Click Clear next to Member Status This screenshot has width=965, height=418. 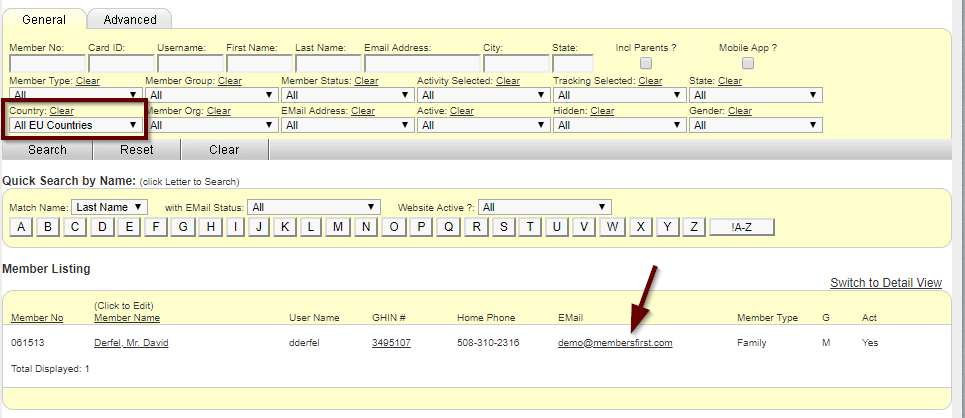pos(366,81)
